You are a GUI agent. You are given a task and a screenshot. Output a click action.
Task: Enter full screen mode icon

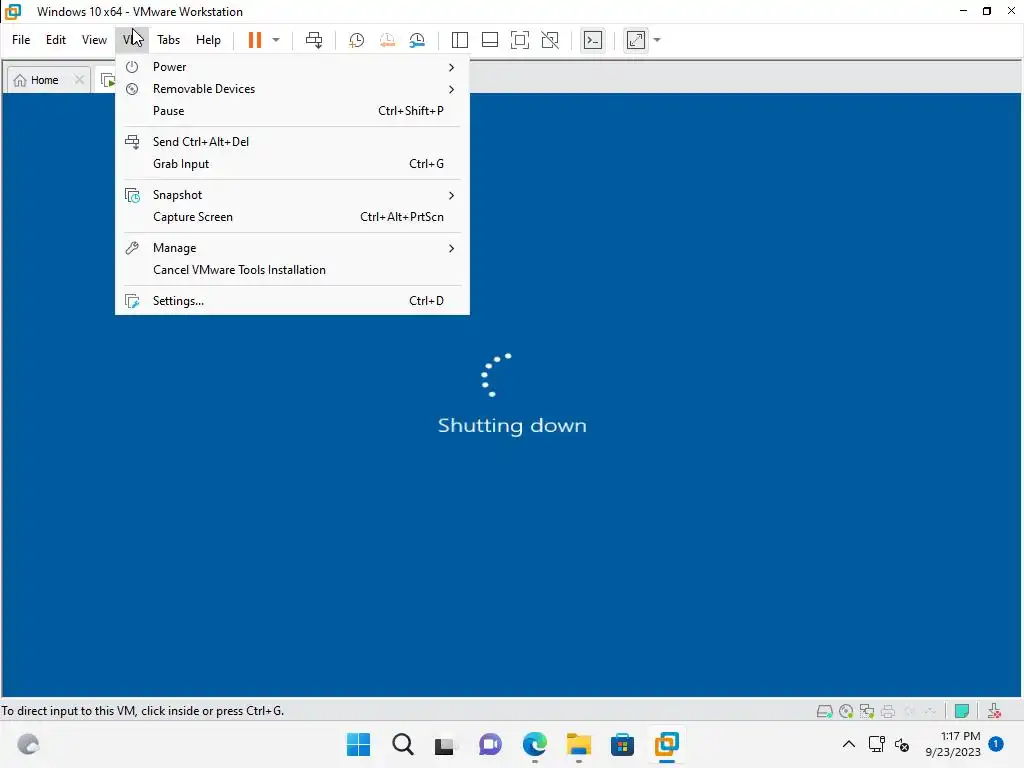(x=520, y=40)
